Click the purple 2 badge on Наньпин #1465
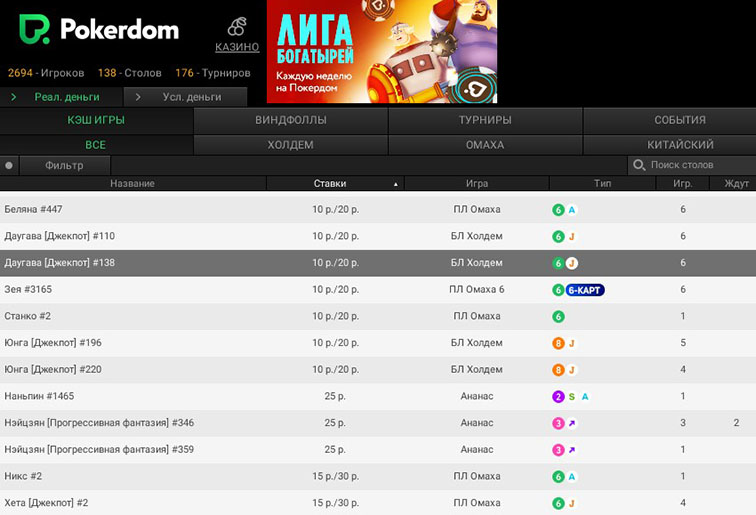Viewport: 756px width, 515px height. pos(558,397)
